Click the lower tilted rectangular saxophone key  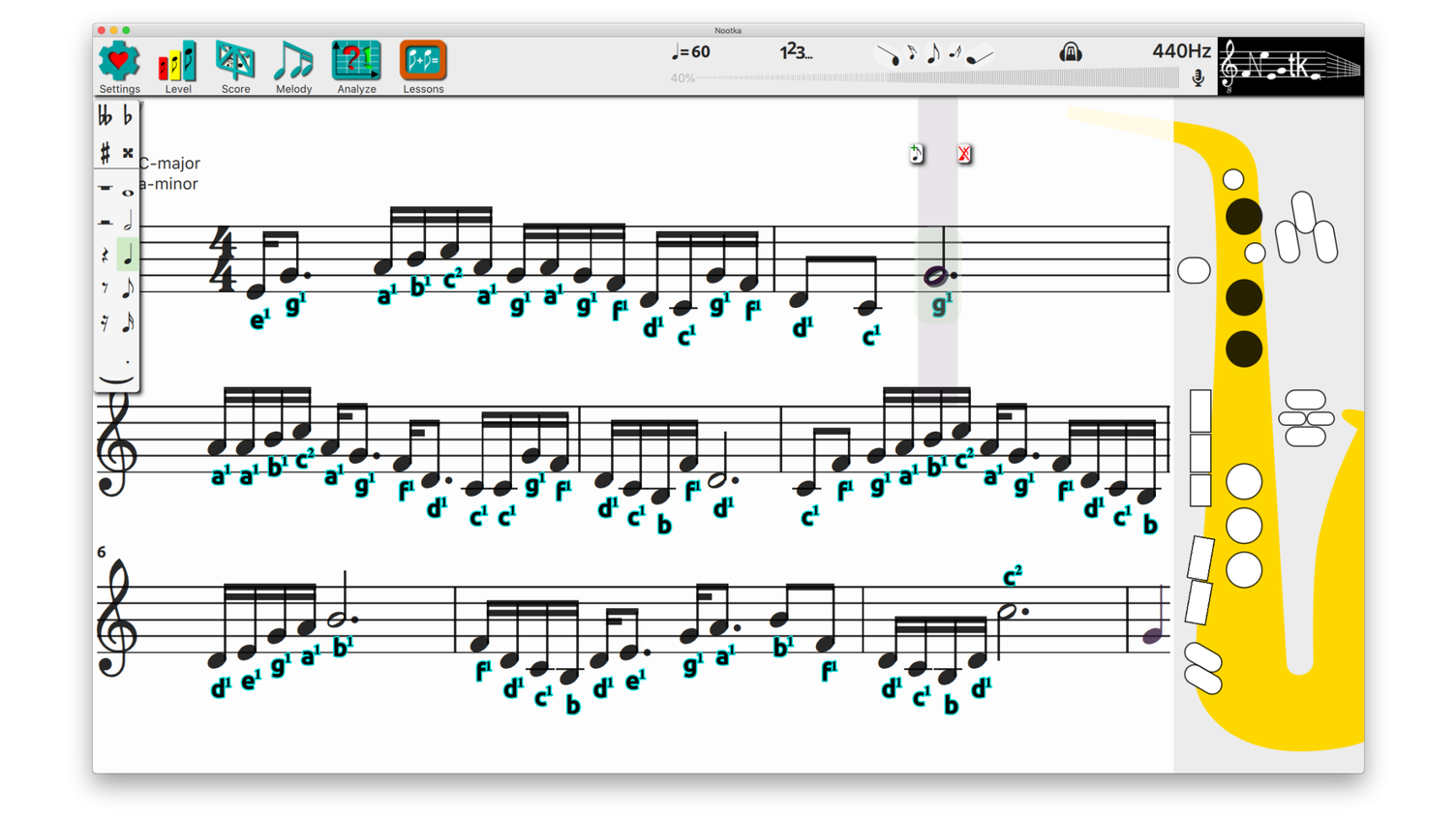[x=1198, y=602]
